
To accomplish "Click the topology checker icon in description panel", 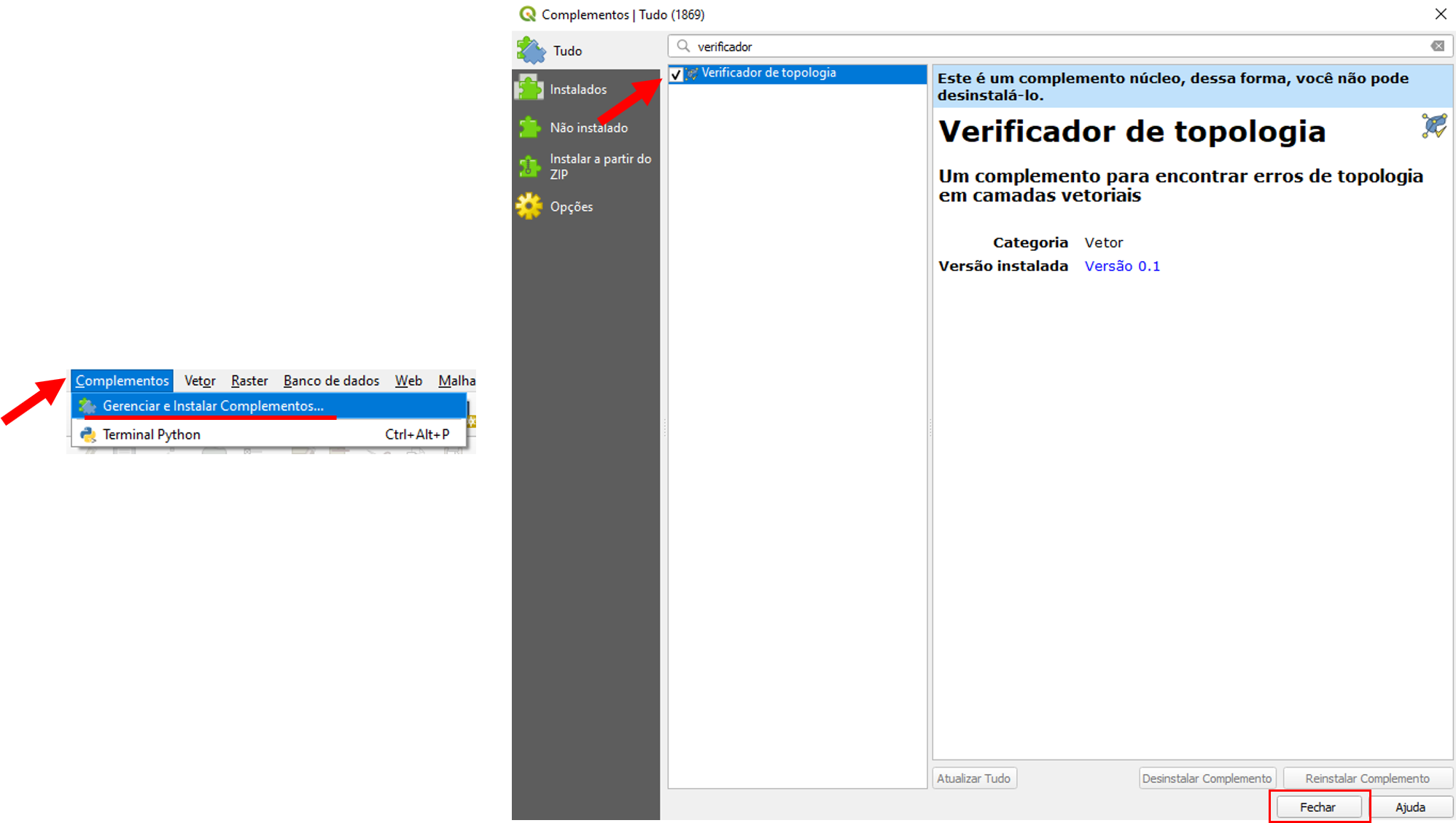I will click(x=1433, y=126).
